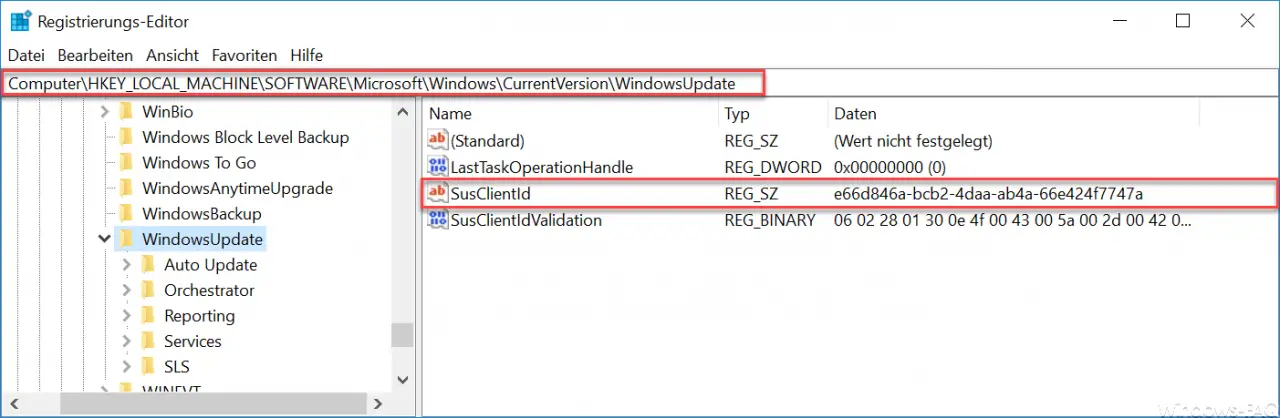
Task: Select the Windows To Go folder icon
Action: [126, 162]
